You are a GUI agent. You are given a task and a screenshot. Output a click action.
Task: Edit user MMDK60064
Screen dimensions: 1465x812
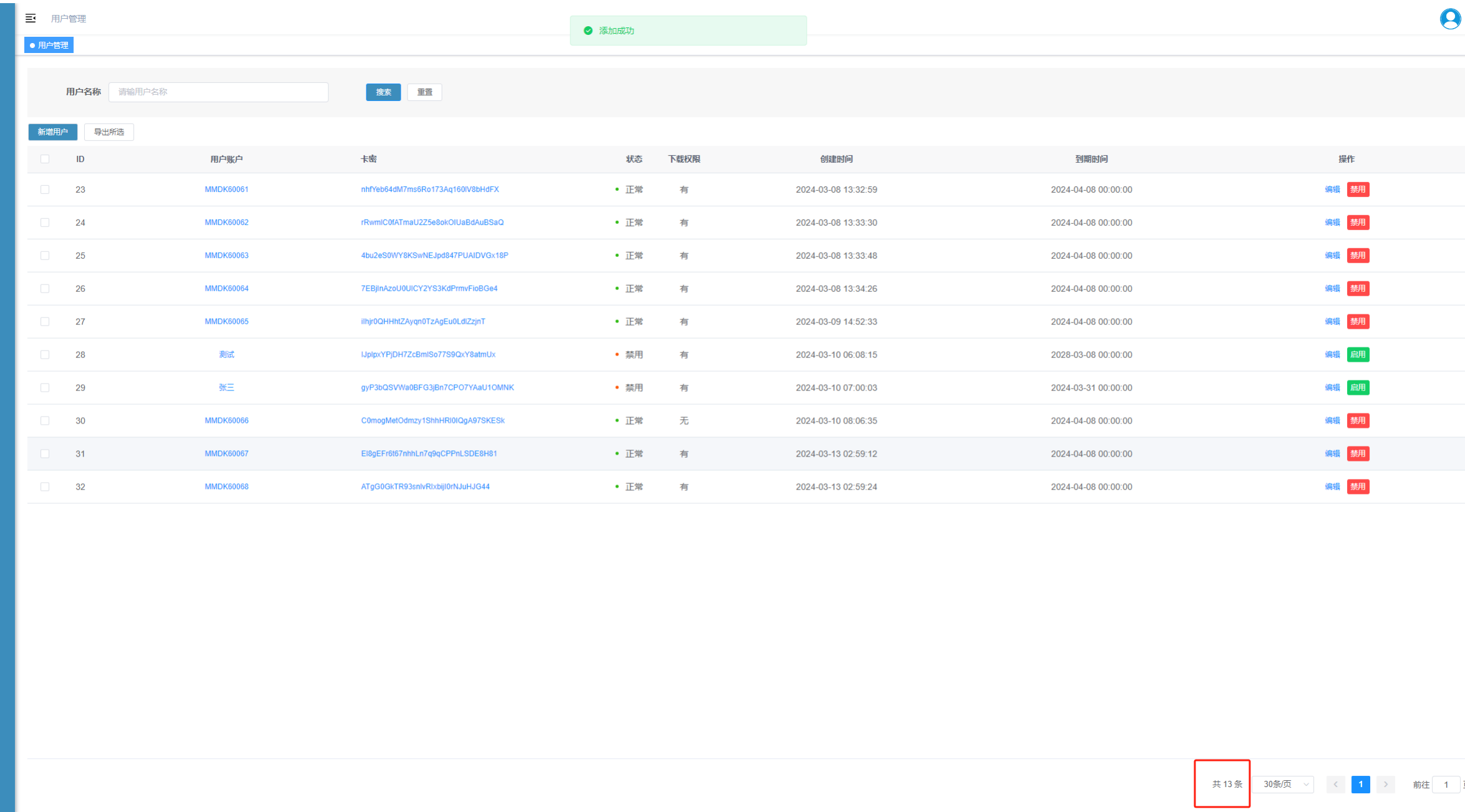[1332, 289]
